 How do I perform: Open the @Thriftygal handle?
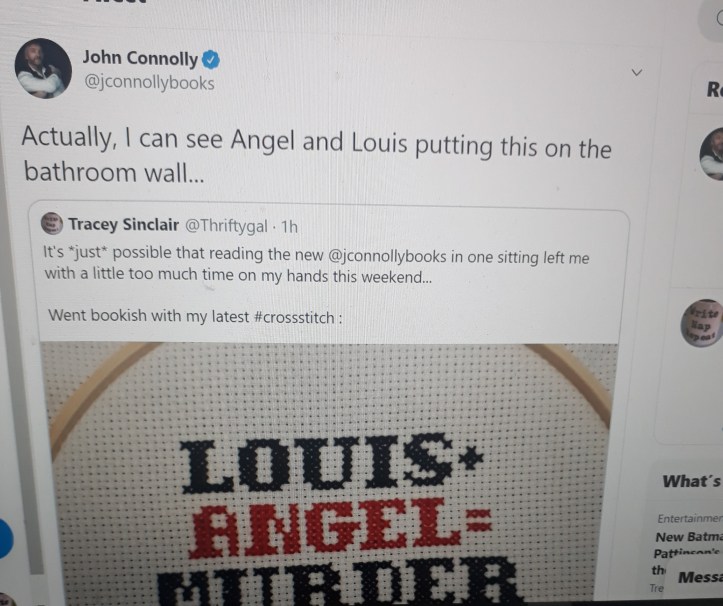[226, 226]
